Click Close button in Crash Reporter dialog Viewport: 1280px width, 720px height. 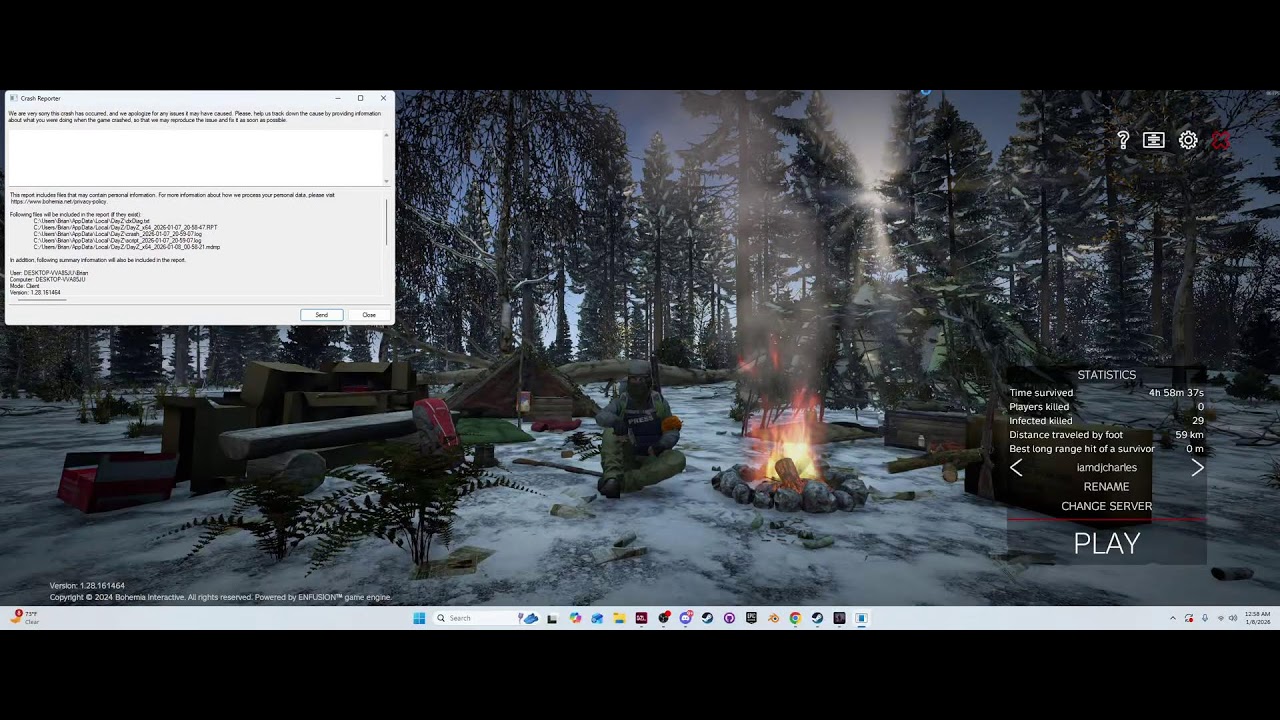[x=369, y=315]
